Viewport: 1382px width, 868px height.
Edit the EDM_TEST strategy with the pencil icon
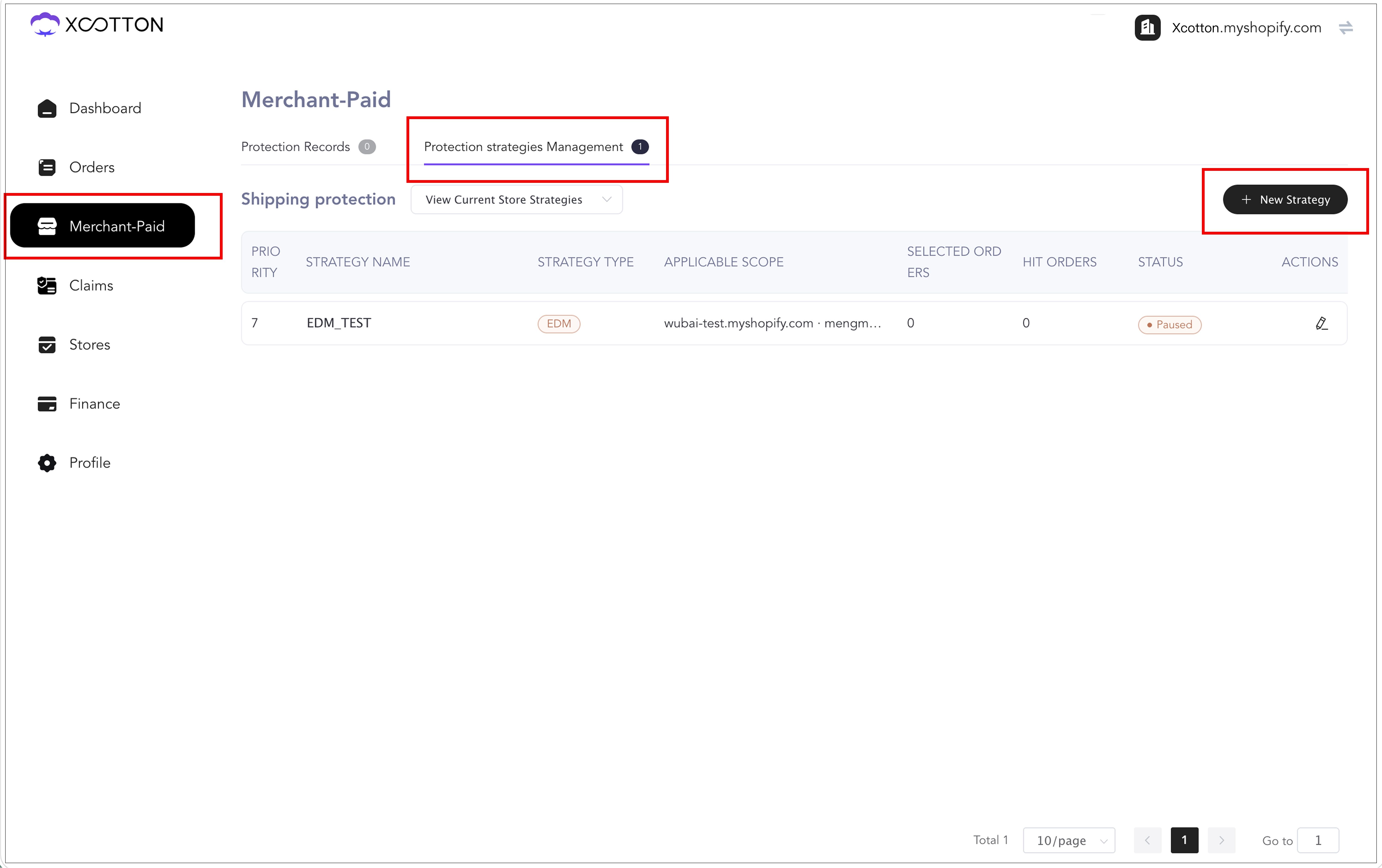click(1321, 324)
